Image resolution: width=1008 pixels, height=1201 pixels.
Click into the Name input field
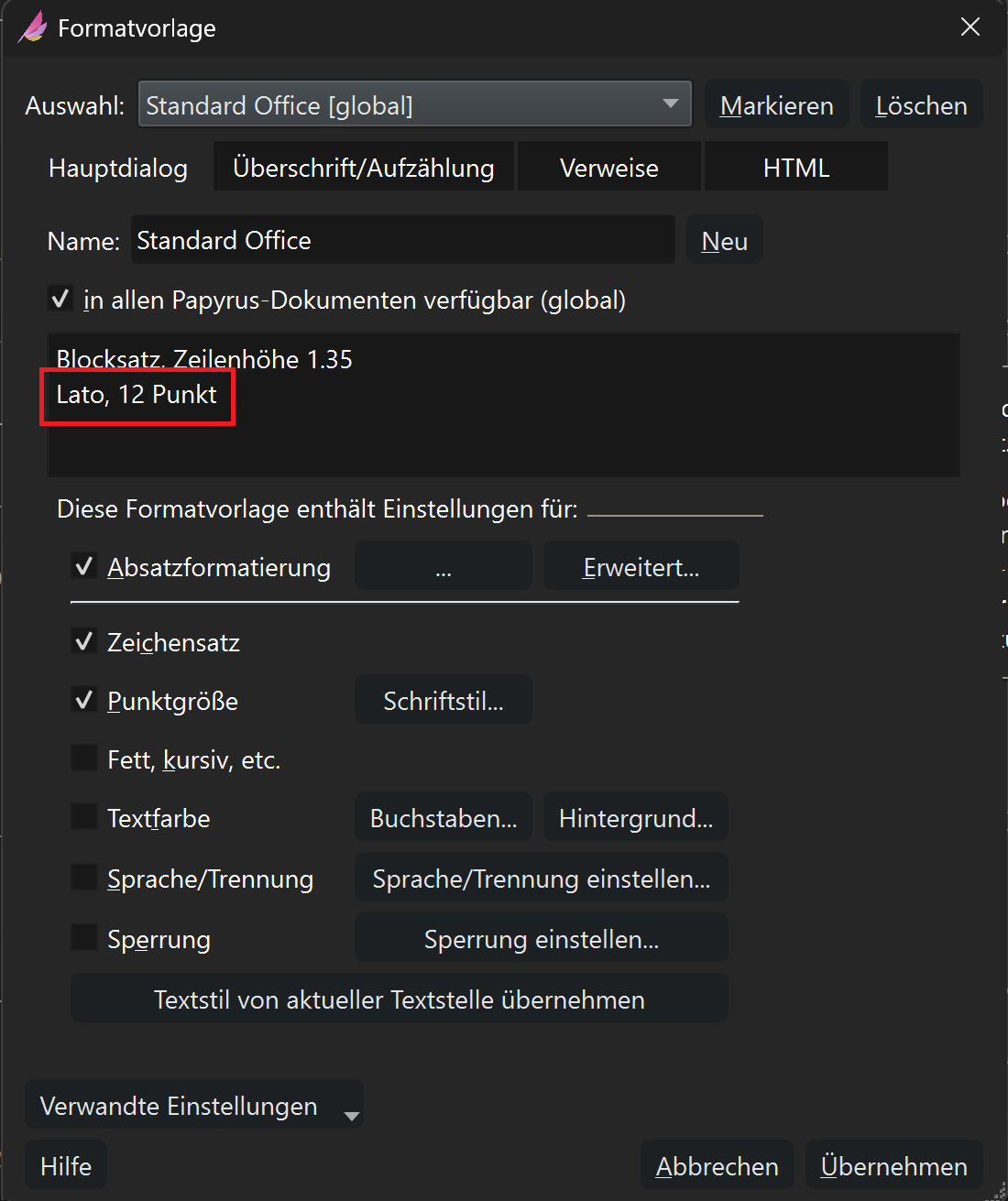403,241
